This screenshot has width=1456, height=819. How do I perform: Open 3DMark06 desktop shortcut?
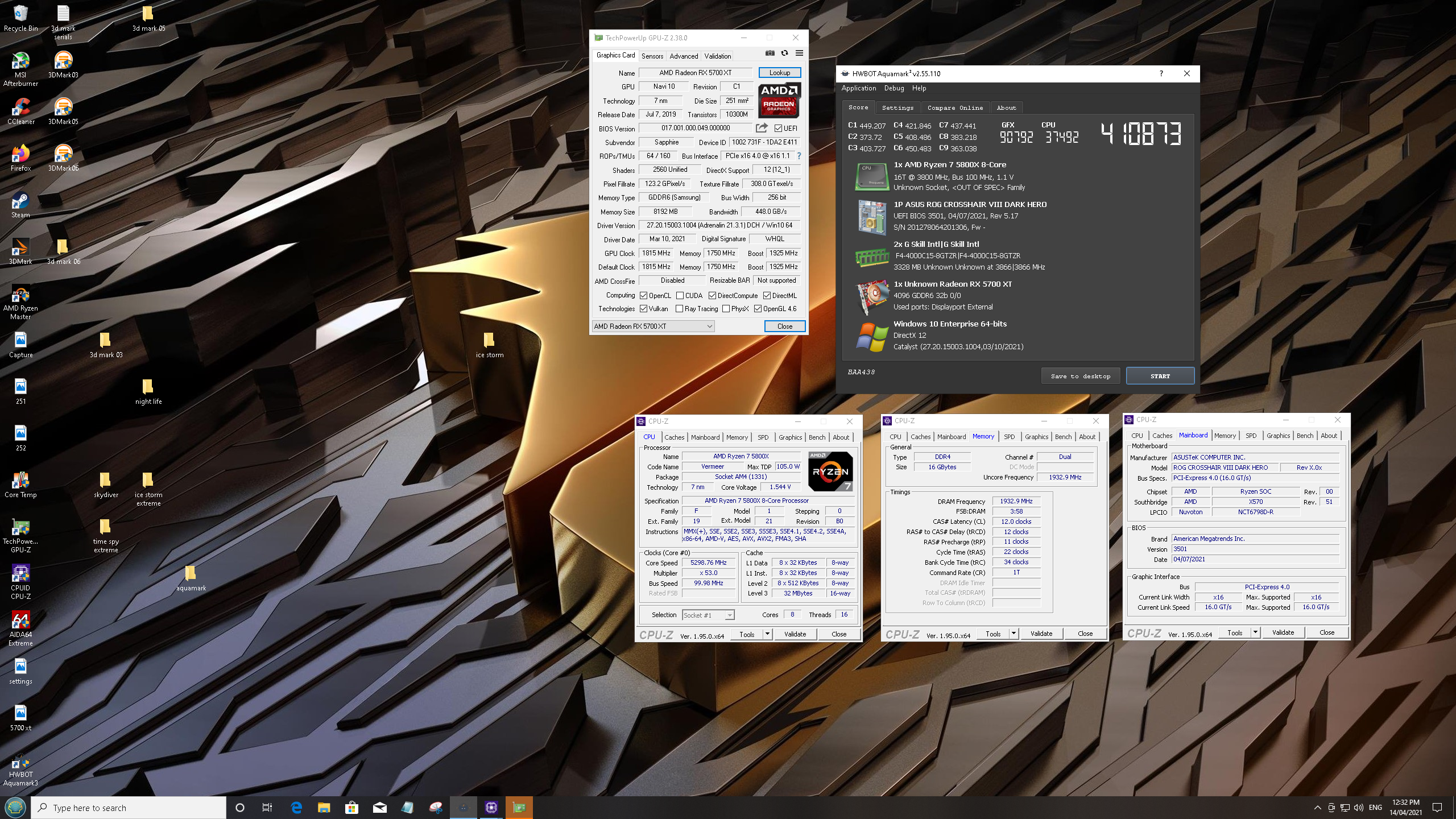63,158
